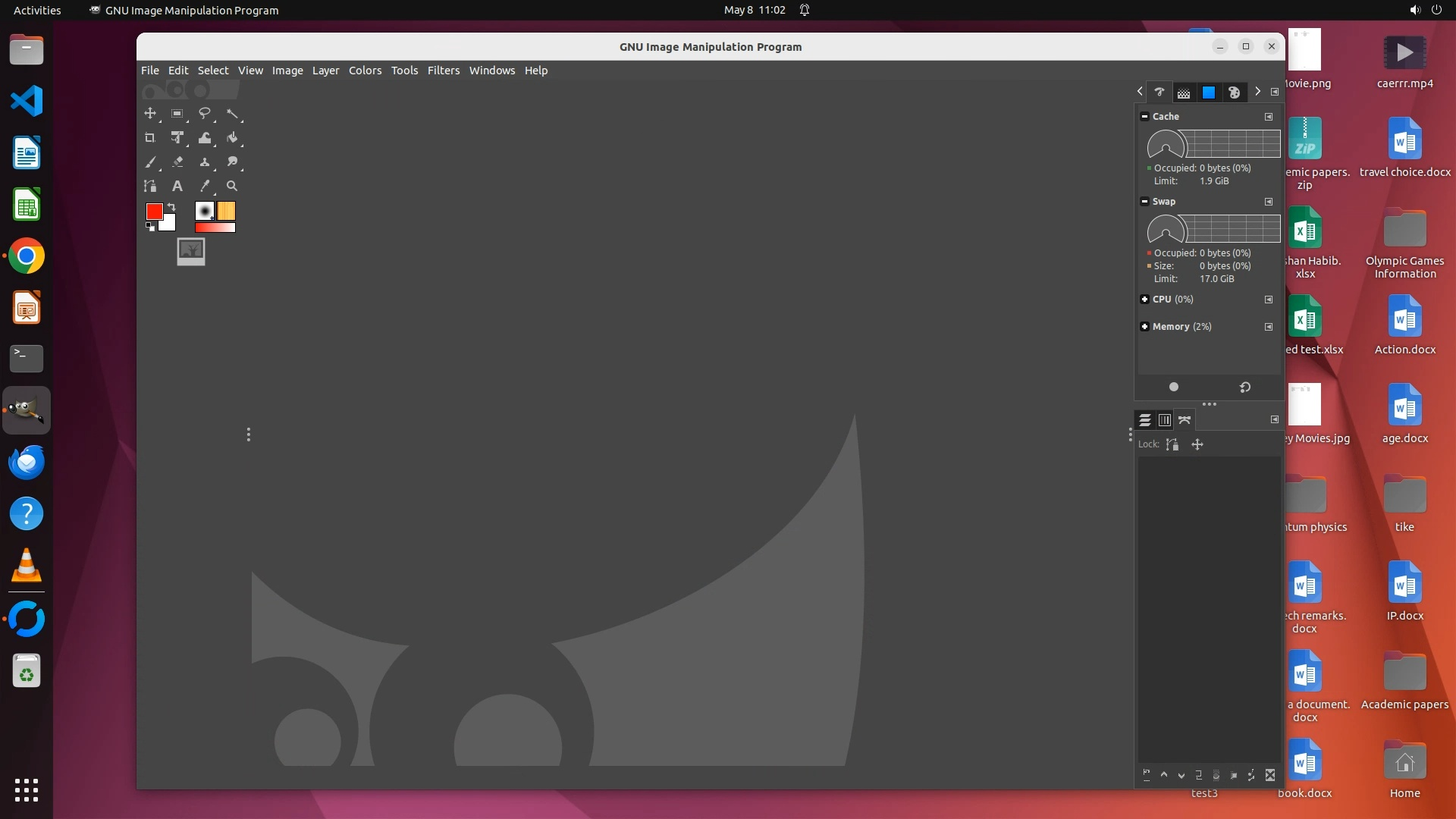Select the Zoom magnifier tool
1456x819 pixels.
(x=232, y=186)
